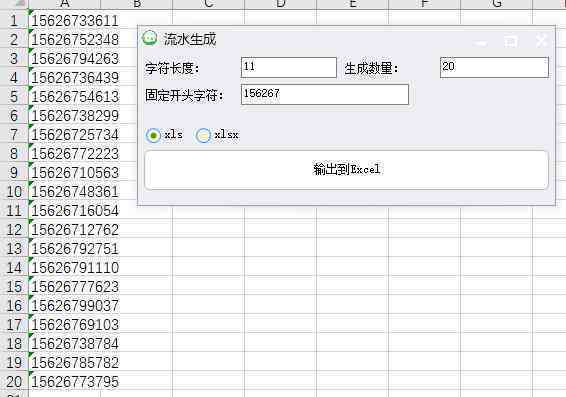Select column B header
This screenshot has height=397, width=566.
coord(137,4)
